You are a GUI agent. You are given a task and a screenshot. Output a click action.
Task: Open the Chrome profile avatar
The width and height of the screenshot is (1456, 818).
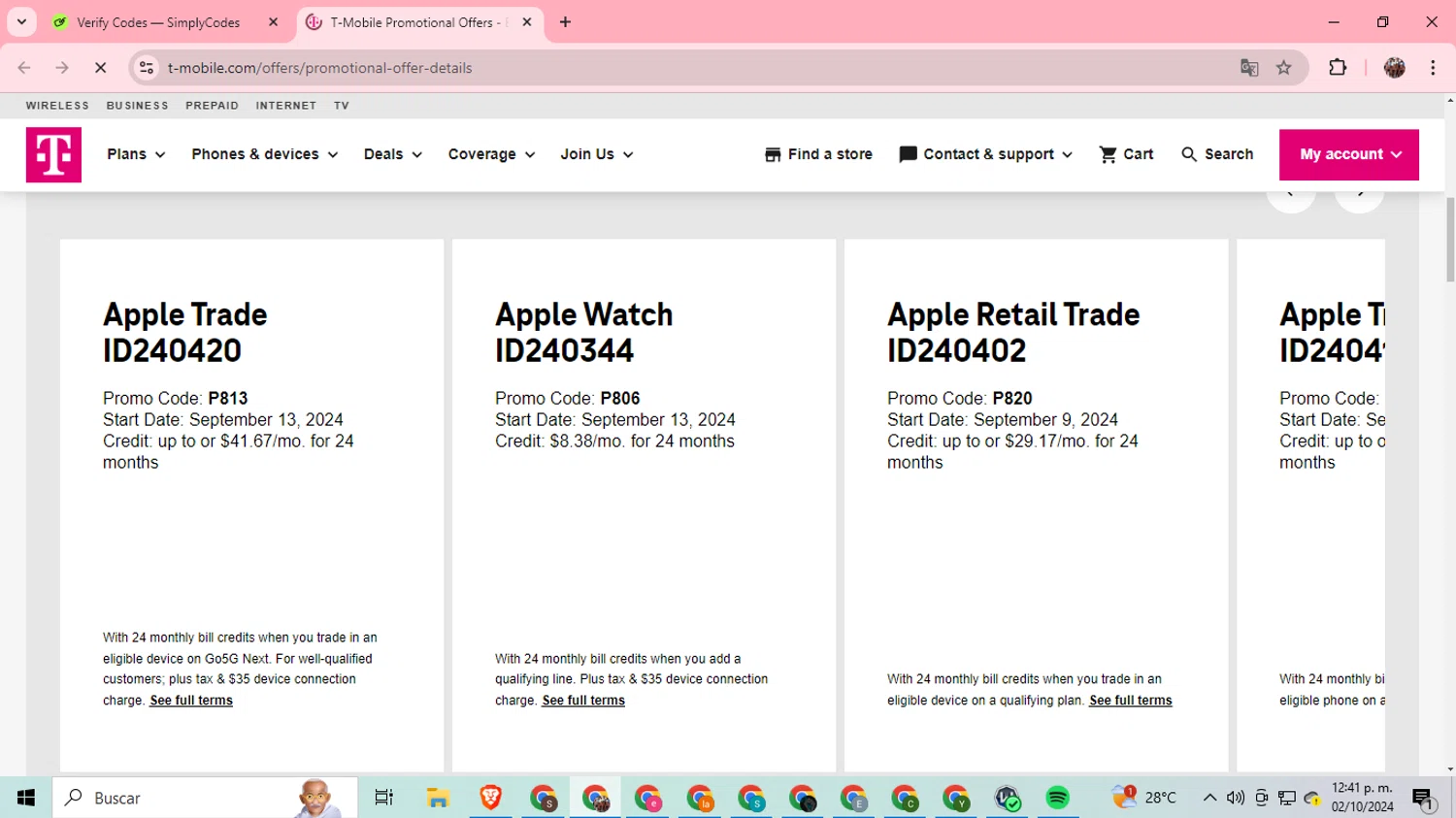coord(1395,68)
